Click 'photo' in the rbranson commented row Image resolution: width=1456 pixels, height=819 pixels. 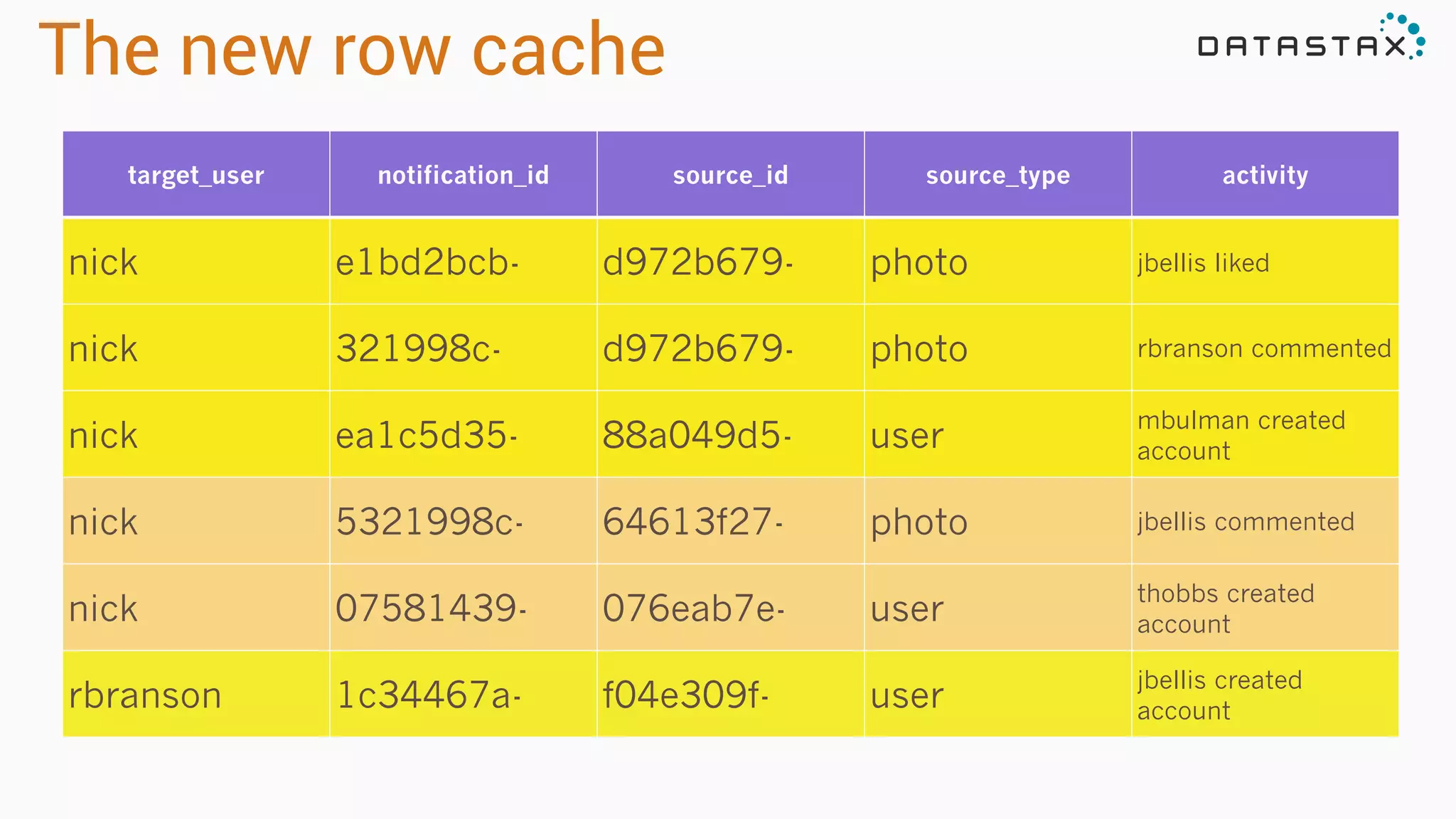coord(919,350)
